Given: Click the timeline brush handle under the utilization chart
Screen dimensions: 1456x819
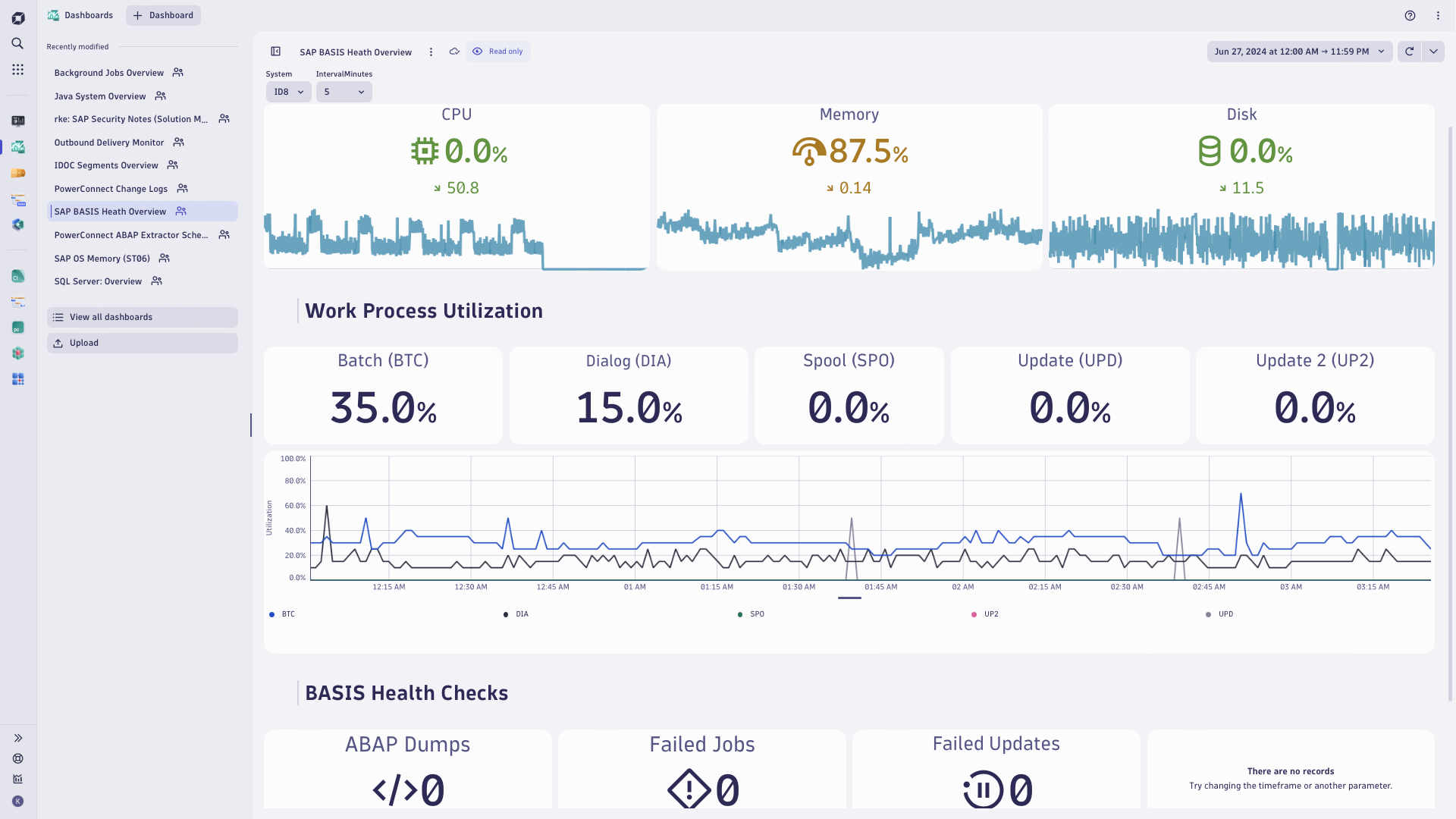Looking at the screenshot, I should coord(849,598).
